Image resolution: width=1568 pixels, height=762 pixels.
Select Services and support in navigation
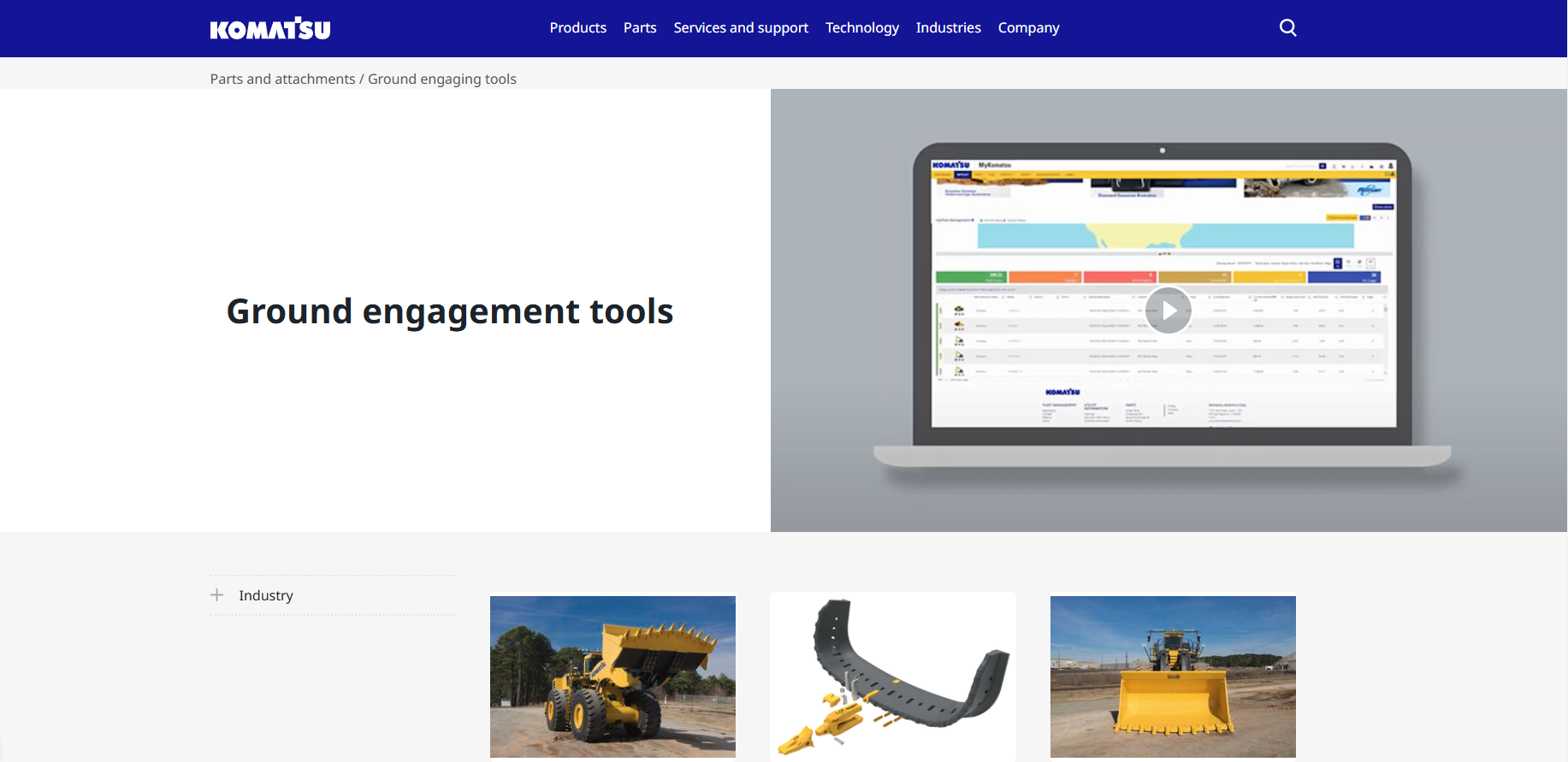click(741, 28)
